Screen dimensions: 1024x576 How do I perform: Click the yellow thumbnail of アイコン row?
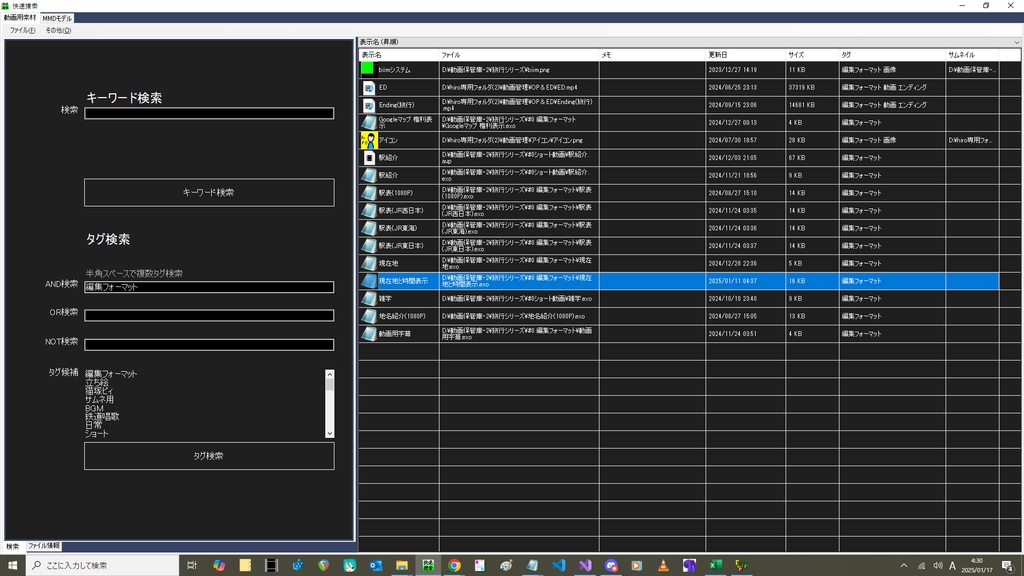pyautogui.click(x=369, y=140)
